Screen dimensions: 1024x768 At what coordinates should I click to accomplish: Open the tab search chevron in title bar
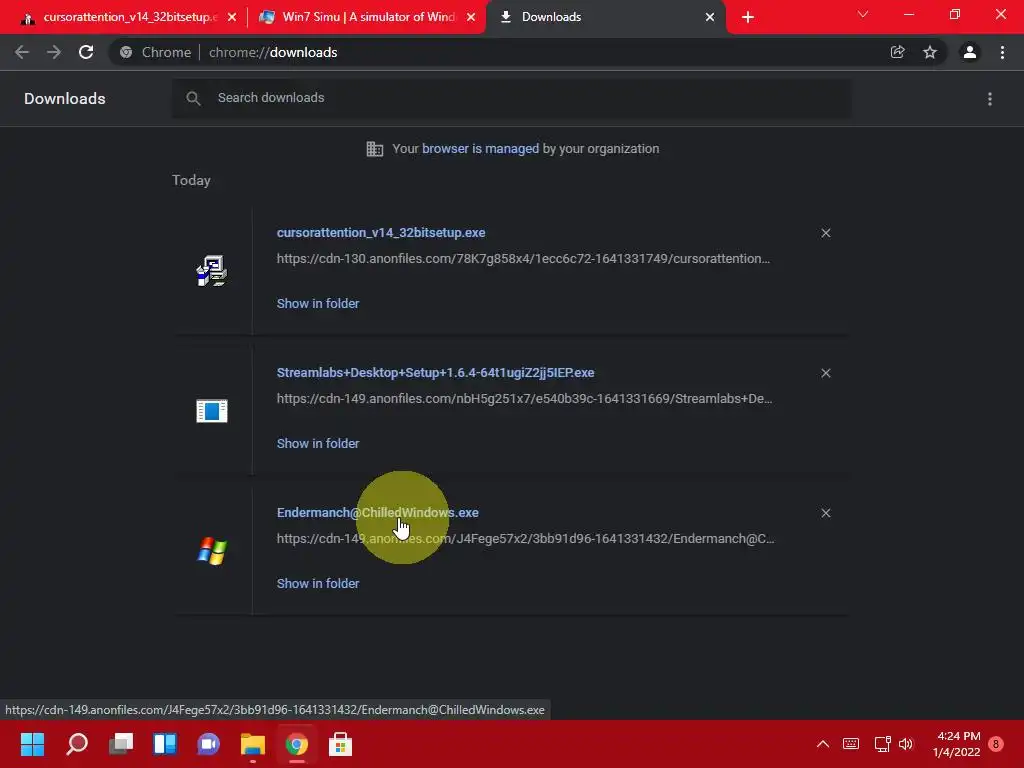[863, 14]
